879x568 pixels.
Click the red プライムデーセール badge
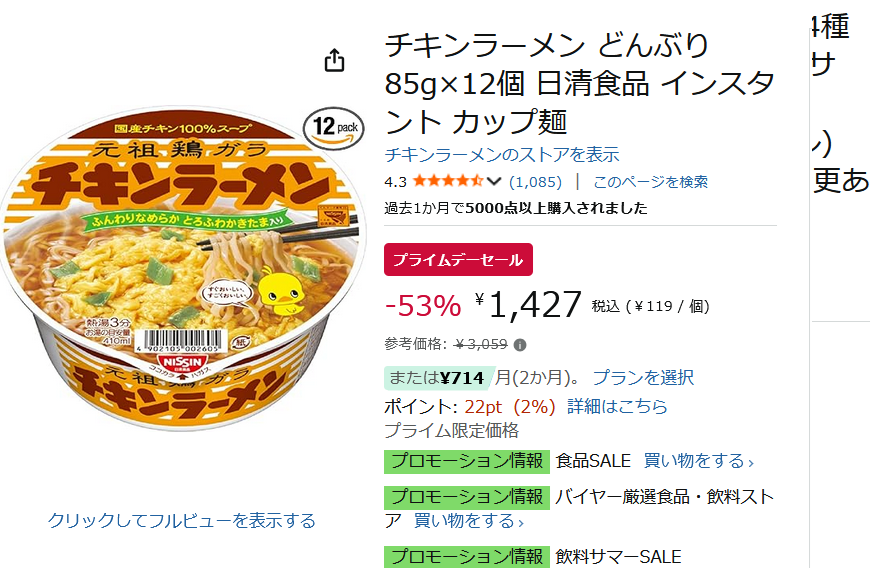pos(458,259)
